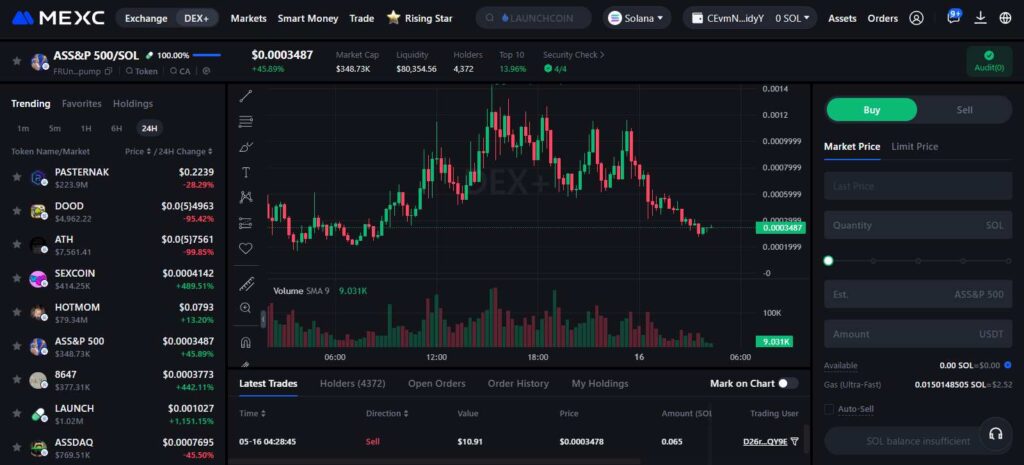
Task: Select the trend line drawing tool
Action: tap(246, 96)
